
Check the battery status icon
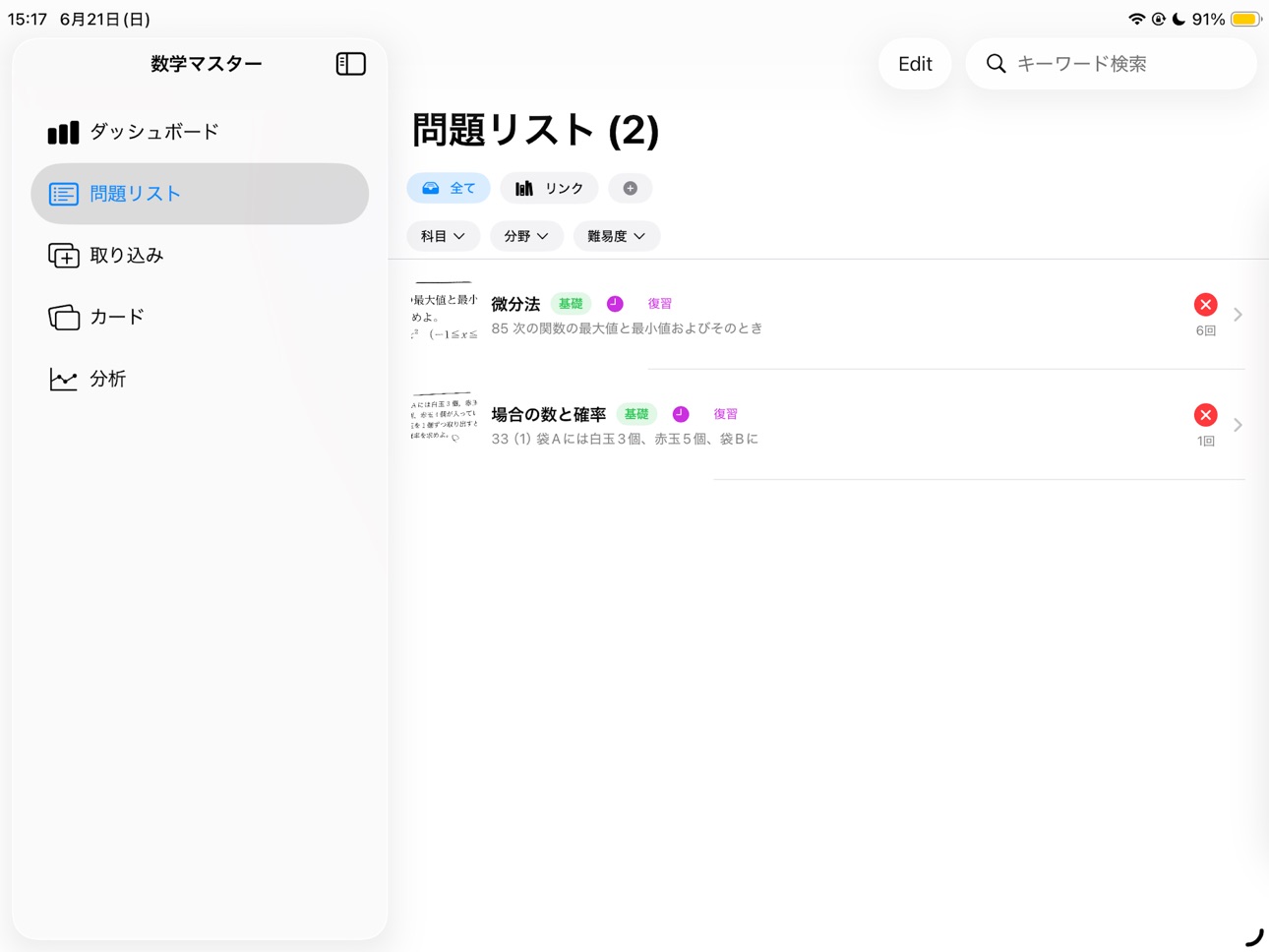[1245, 19]
